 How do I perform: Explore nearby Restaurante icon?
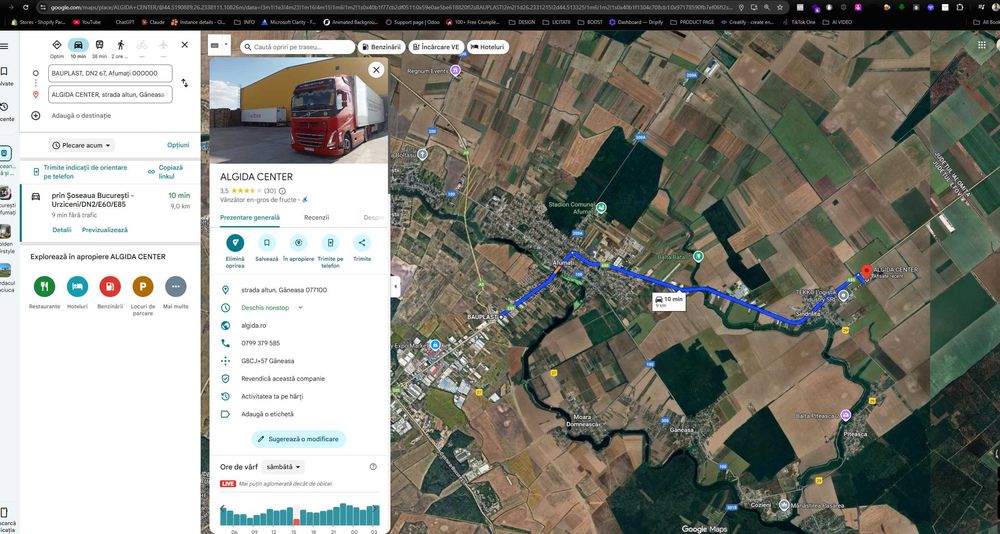tap(44, 286)
